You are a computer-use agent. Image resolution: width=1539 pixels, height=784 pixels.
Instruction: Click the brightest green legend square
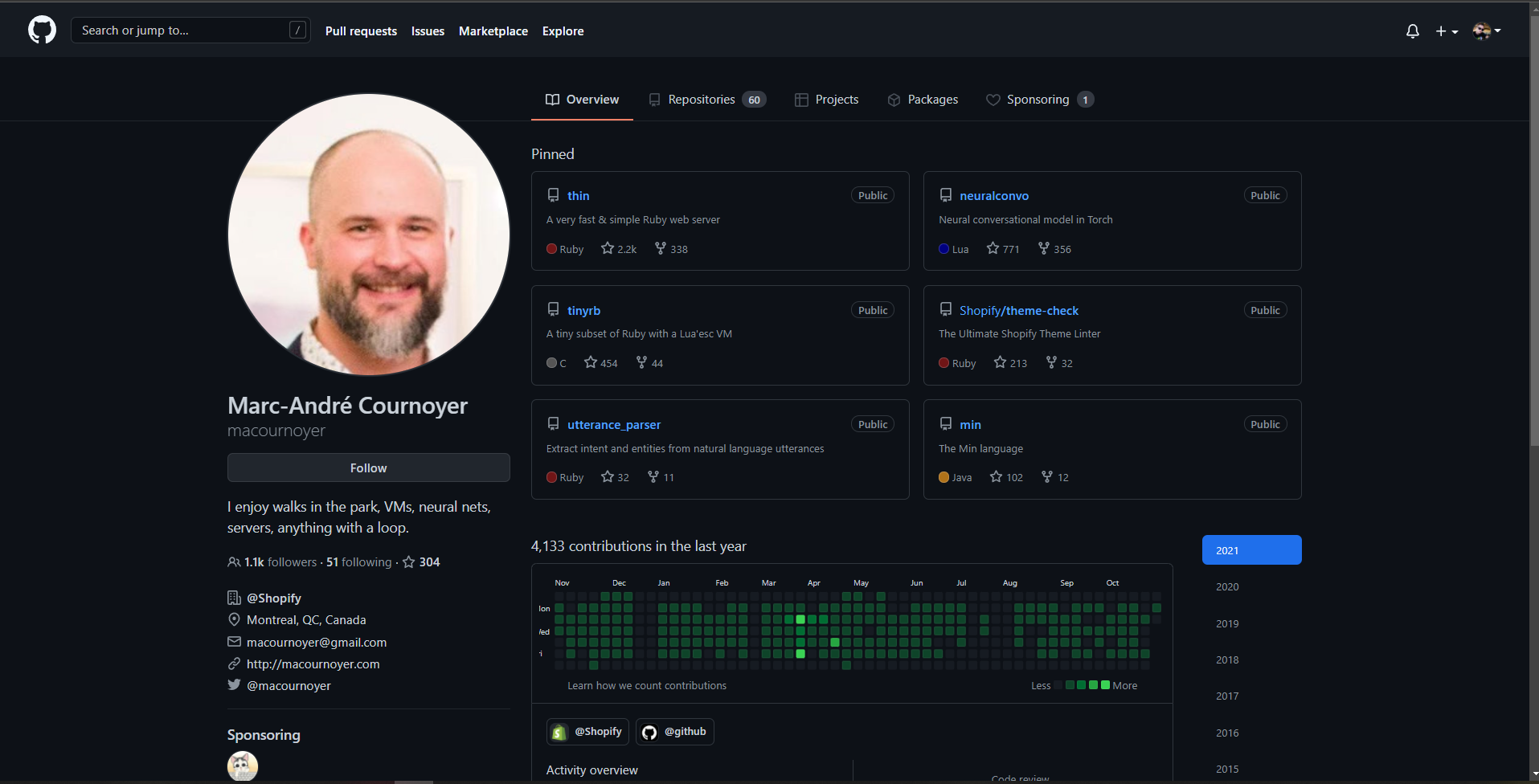1105,685
